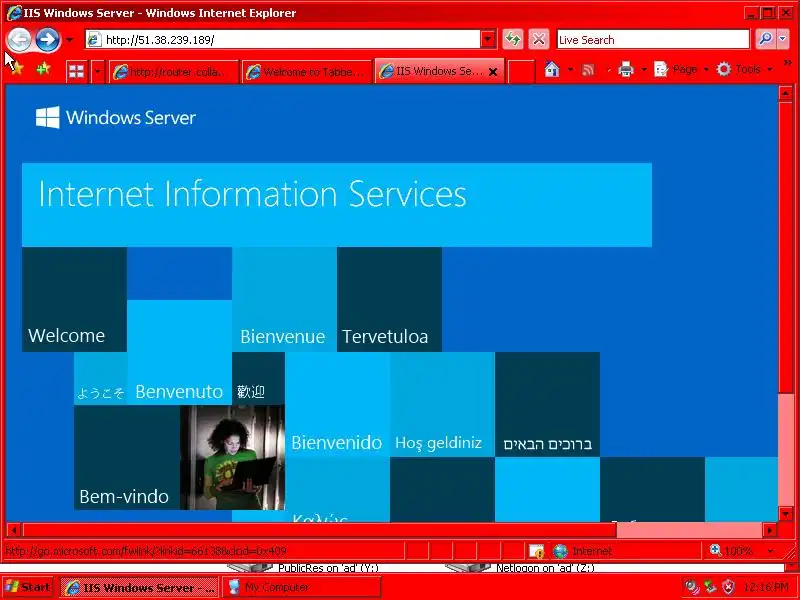Click the browser Forward button
The height and width of the screenshot is (600, 800).
point(48,39)
